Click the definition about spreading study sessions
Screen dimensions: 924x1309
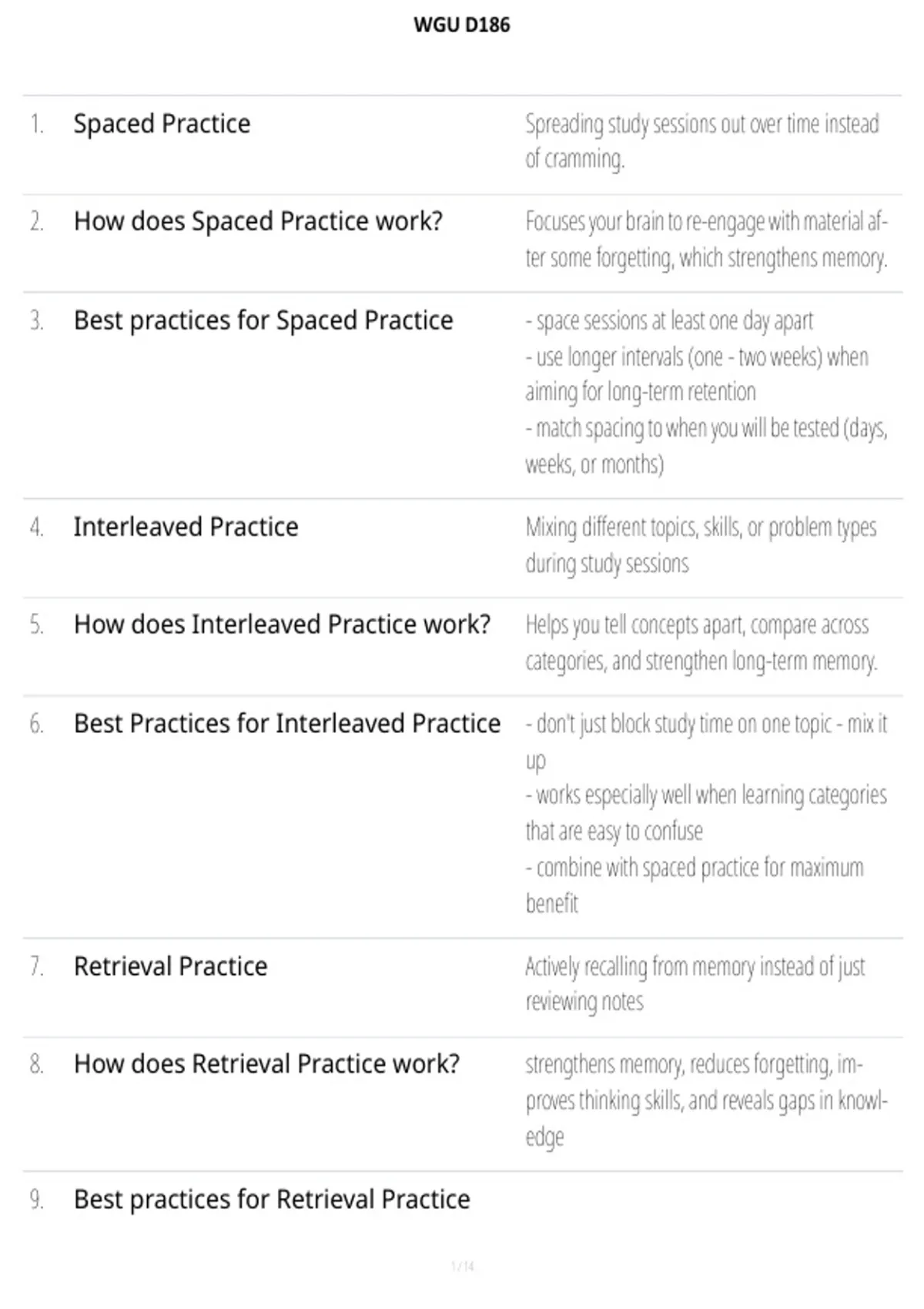[x=702, y=142]
